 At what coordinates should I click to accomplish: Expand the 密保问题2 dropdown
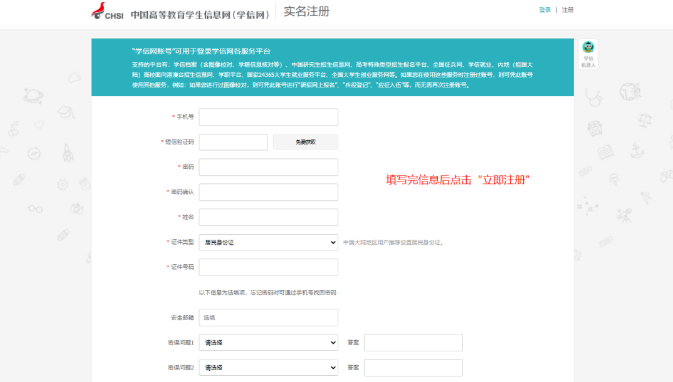tap(268, 367)
